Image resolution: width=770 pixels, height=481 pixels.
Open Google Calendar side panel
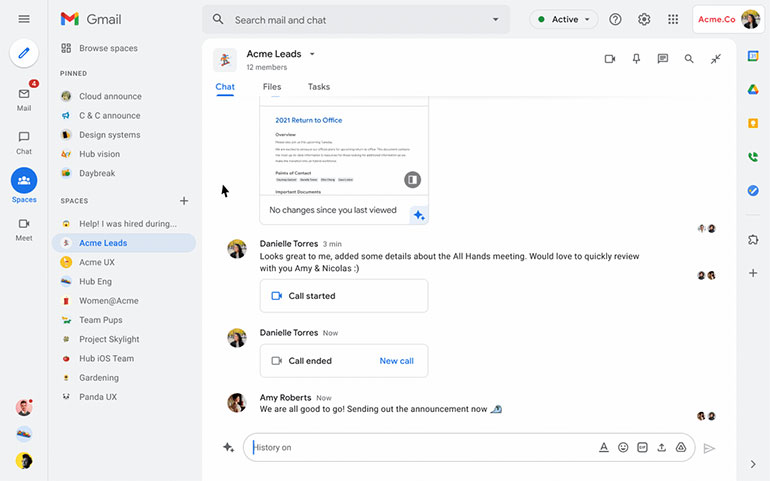coord(753,56)
